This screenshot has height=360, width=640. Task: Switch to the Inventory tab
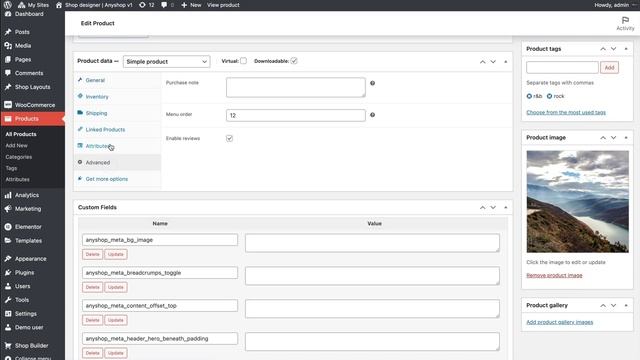[118, 97]
